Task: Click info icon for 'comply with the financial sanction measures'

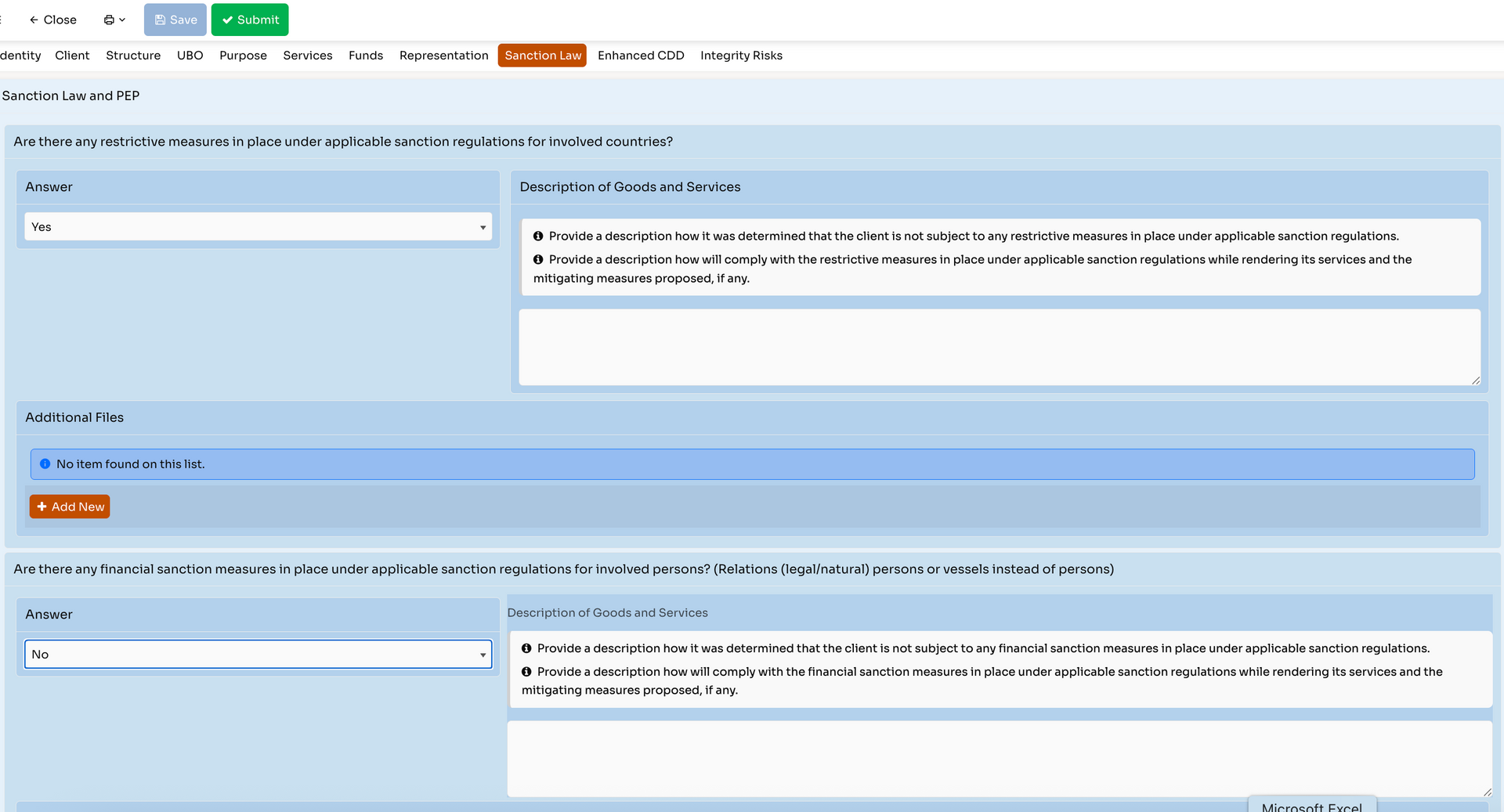Action: click(526, 672)
